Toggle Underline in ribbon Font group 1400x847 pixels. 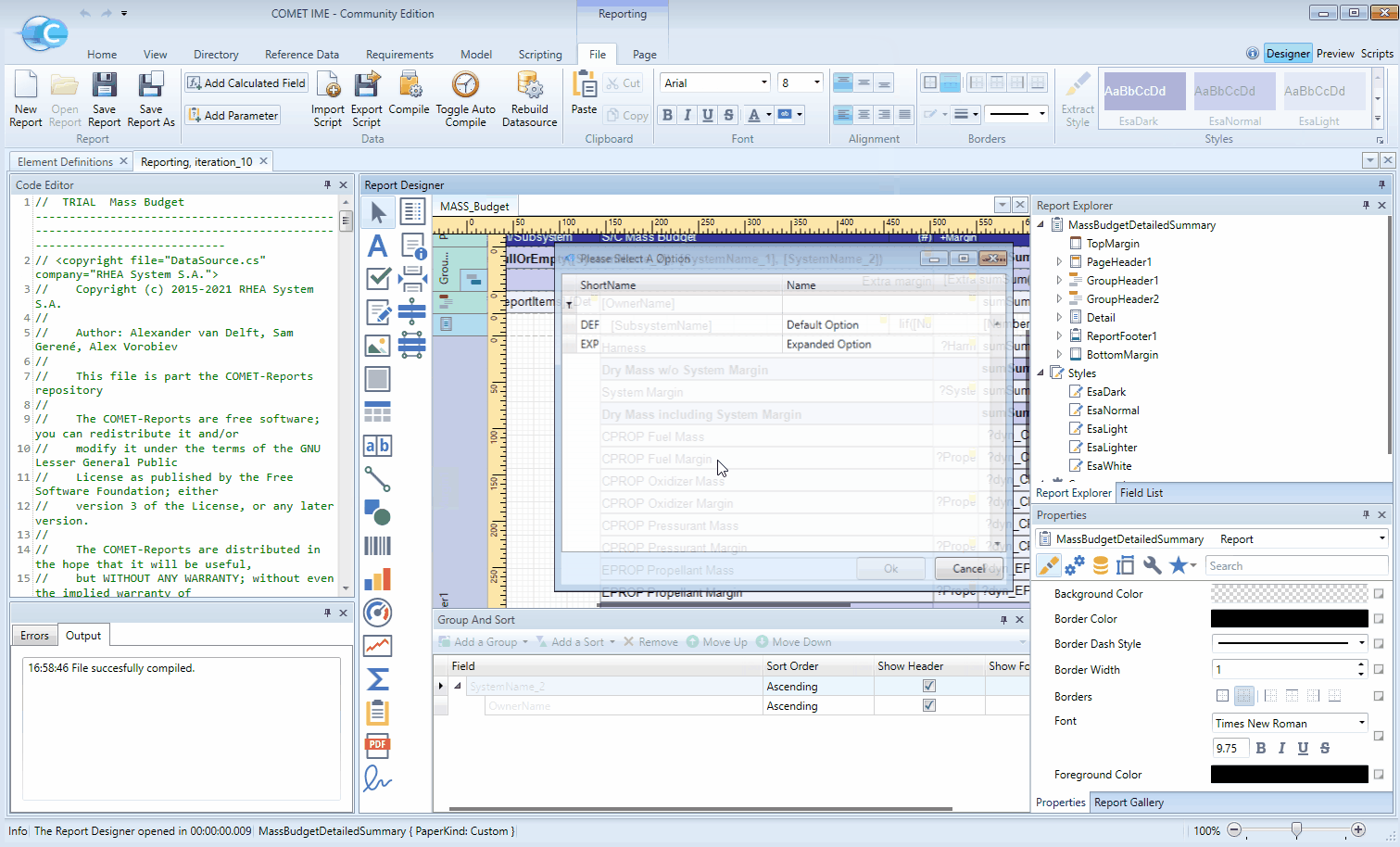coord(708,115)
